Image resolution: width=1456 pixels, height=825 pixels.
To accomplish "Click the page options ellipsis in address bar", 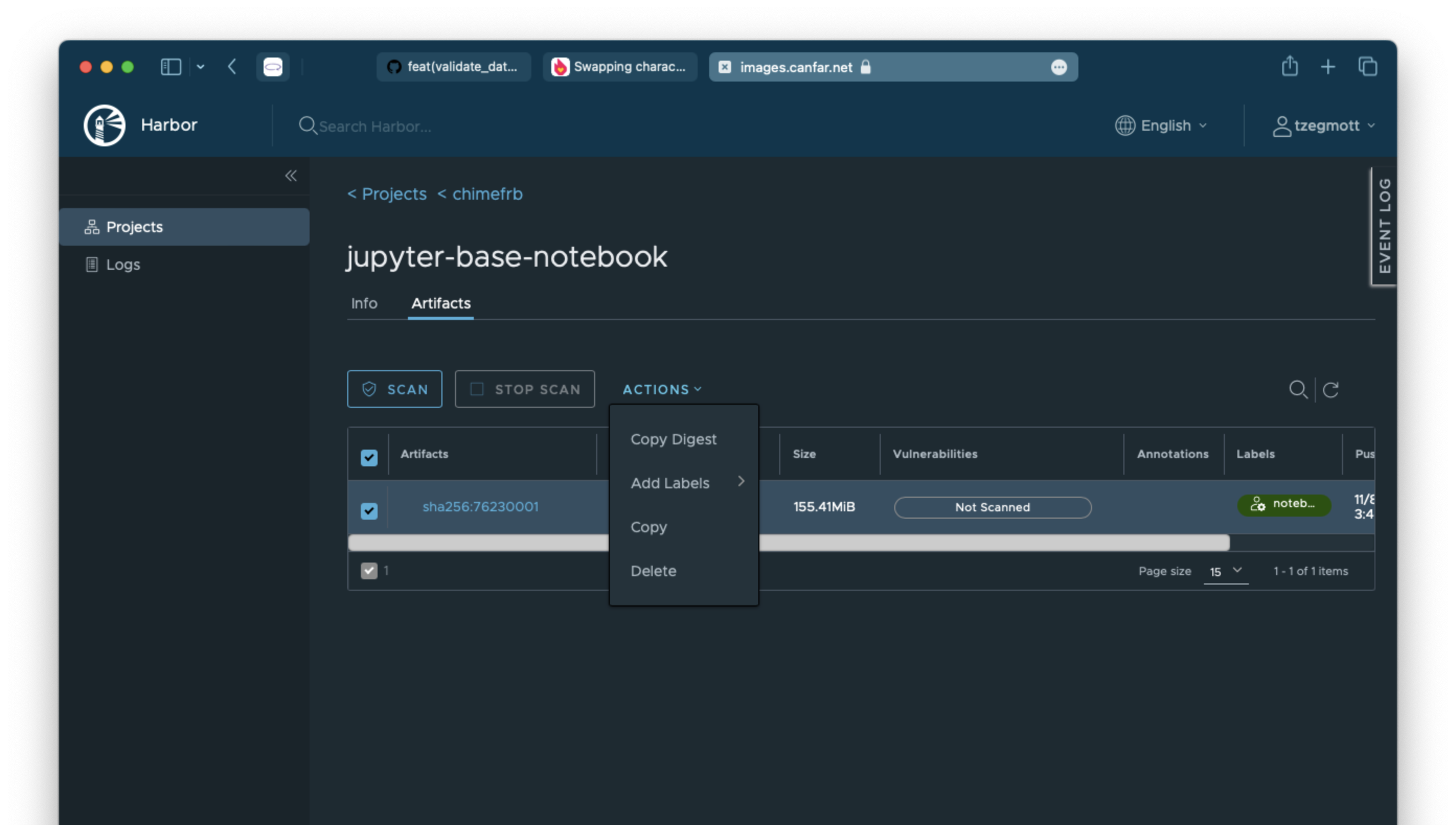I will [x=1058, y=67].
